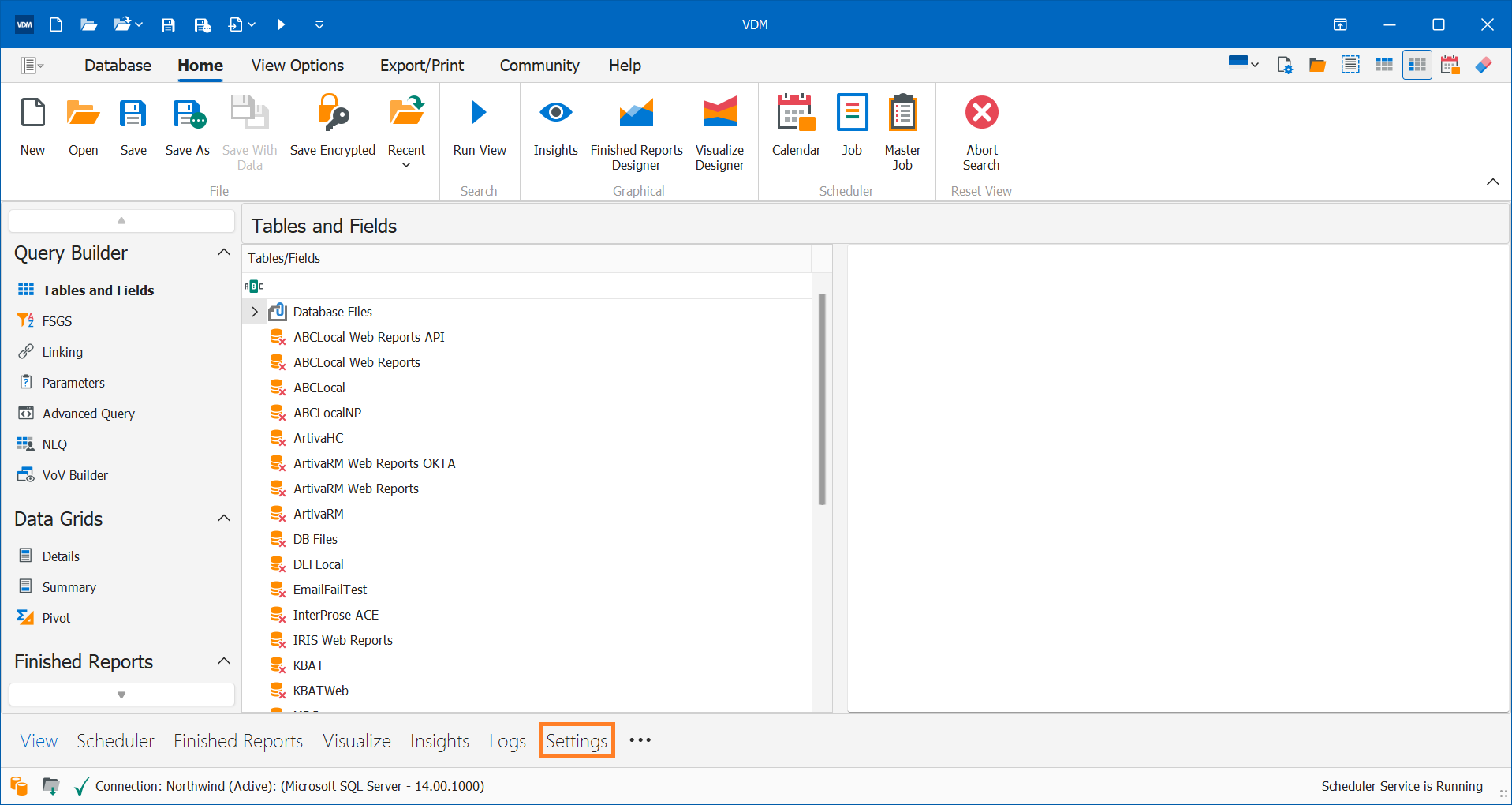Click the orange folder icon at top right
1512x805 pixels.
[1317, 66]
